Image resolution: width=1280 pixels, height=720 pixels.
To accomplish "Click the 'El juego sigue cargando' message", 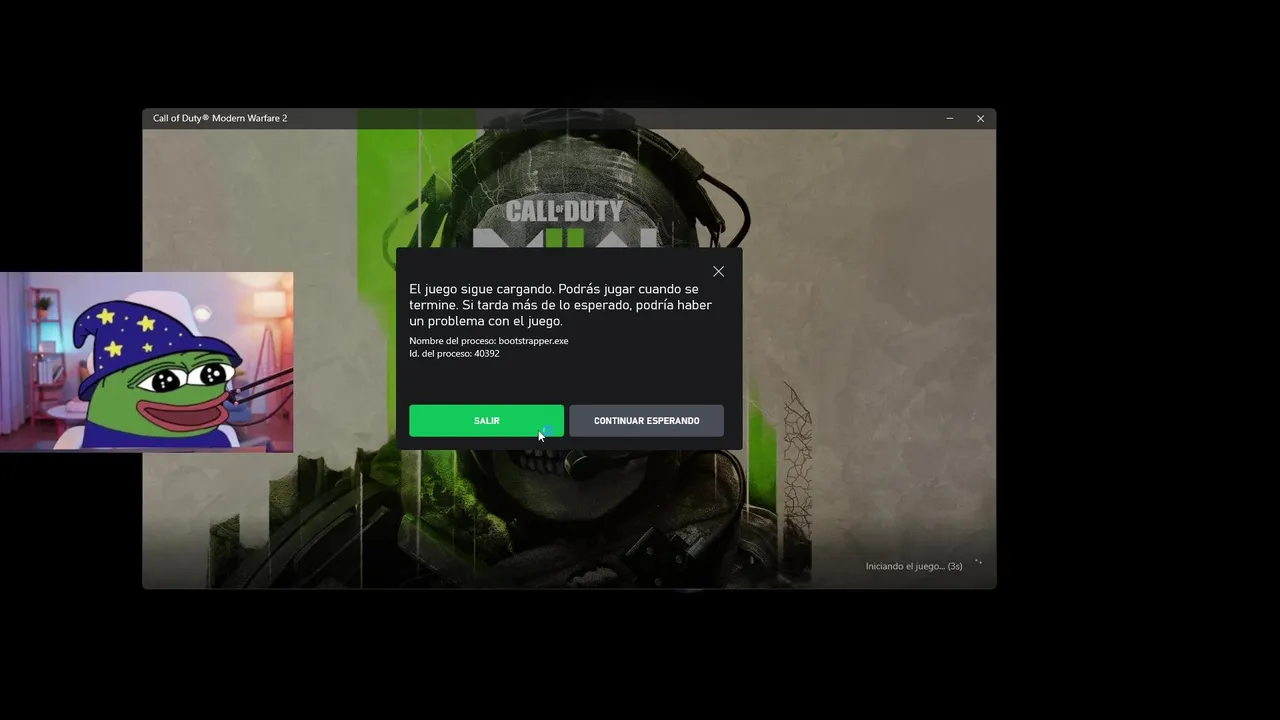I will click(x=560, y=305).
